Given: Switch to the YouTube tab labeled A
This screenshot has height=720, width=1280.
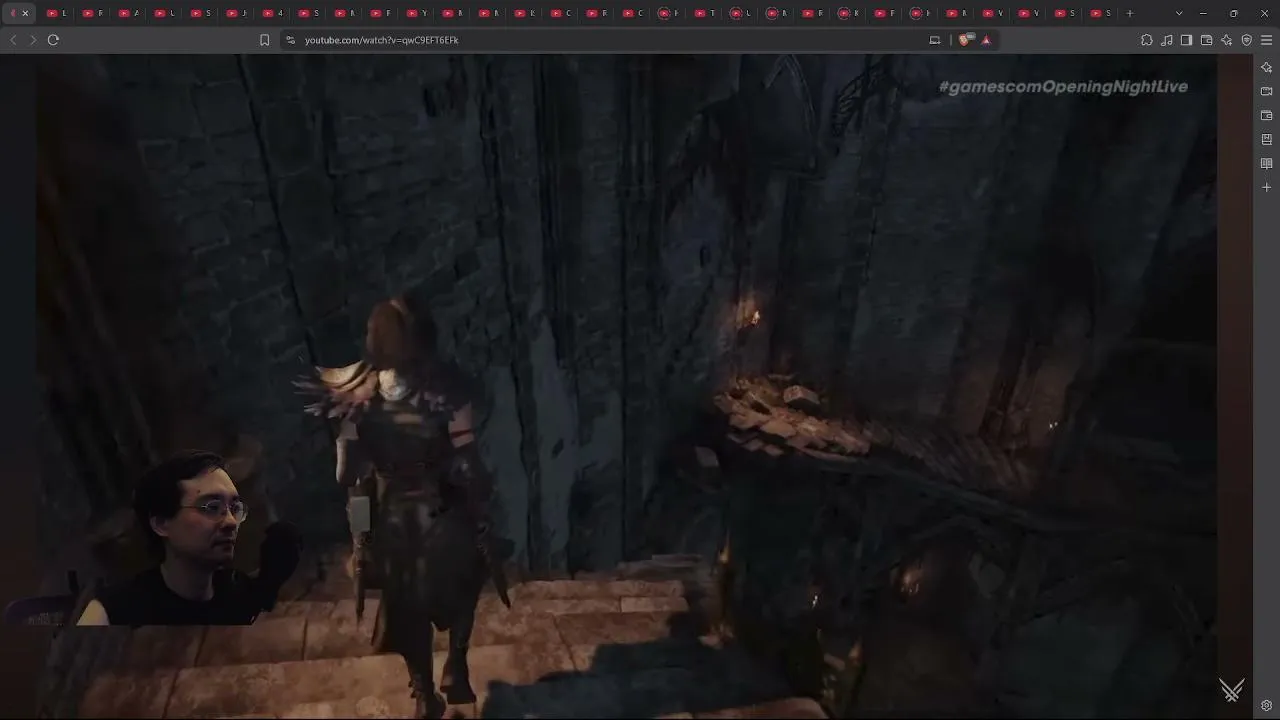Looking at the screenshot, I should point(128,13).
